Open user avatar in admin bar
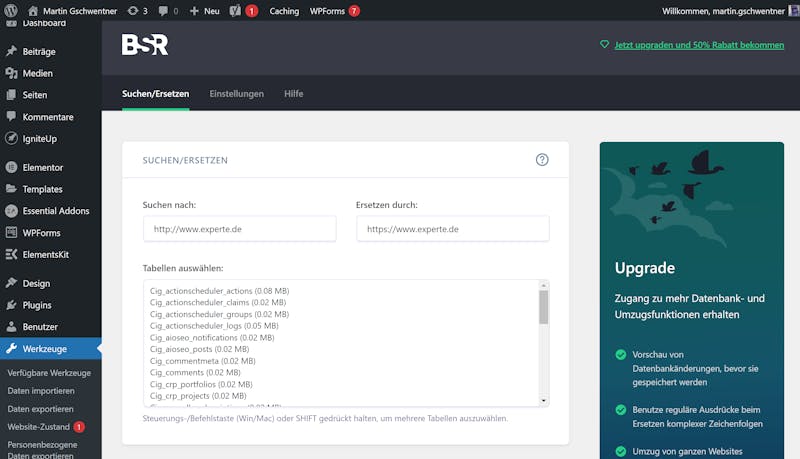800x459 pixels. coord(794,11)
